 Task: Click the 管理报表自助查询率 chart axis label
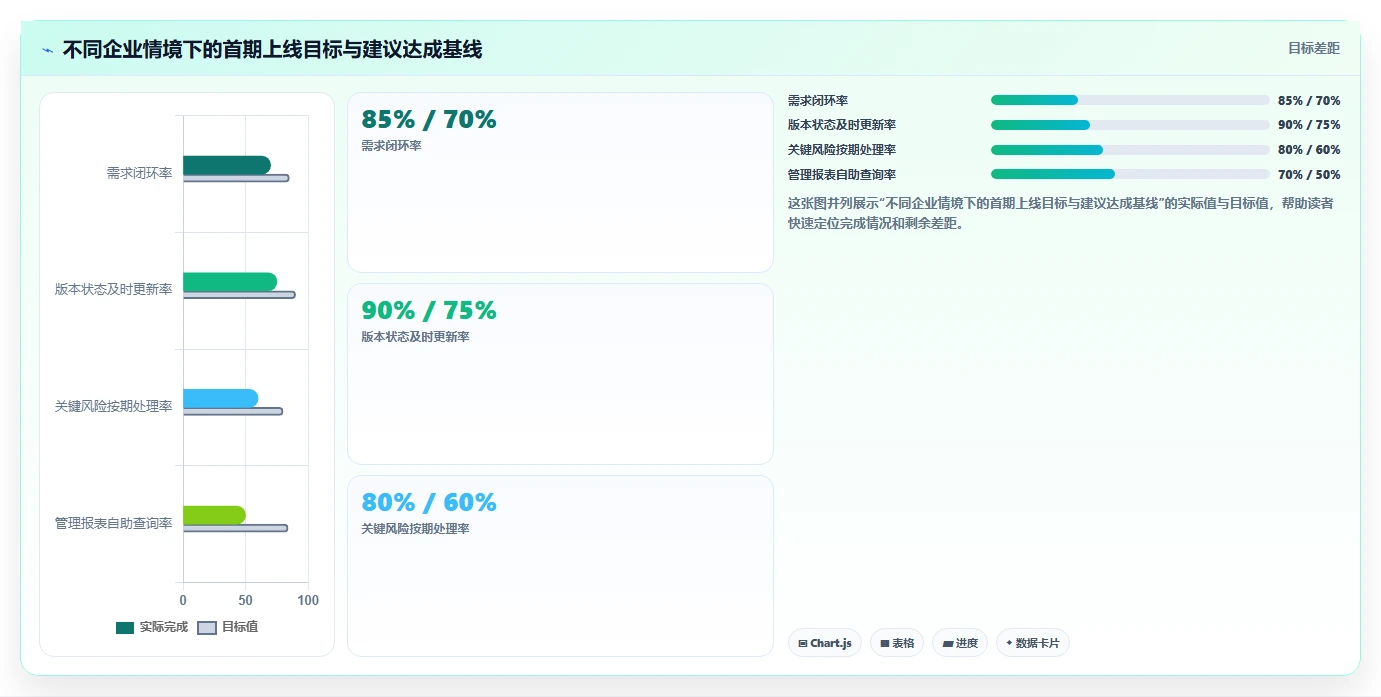(113, 523)
